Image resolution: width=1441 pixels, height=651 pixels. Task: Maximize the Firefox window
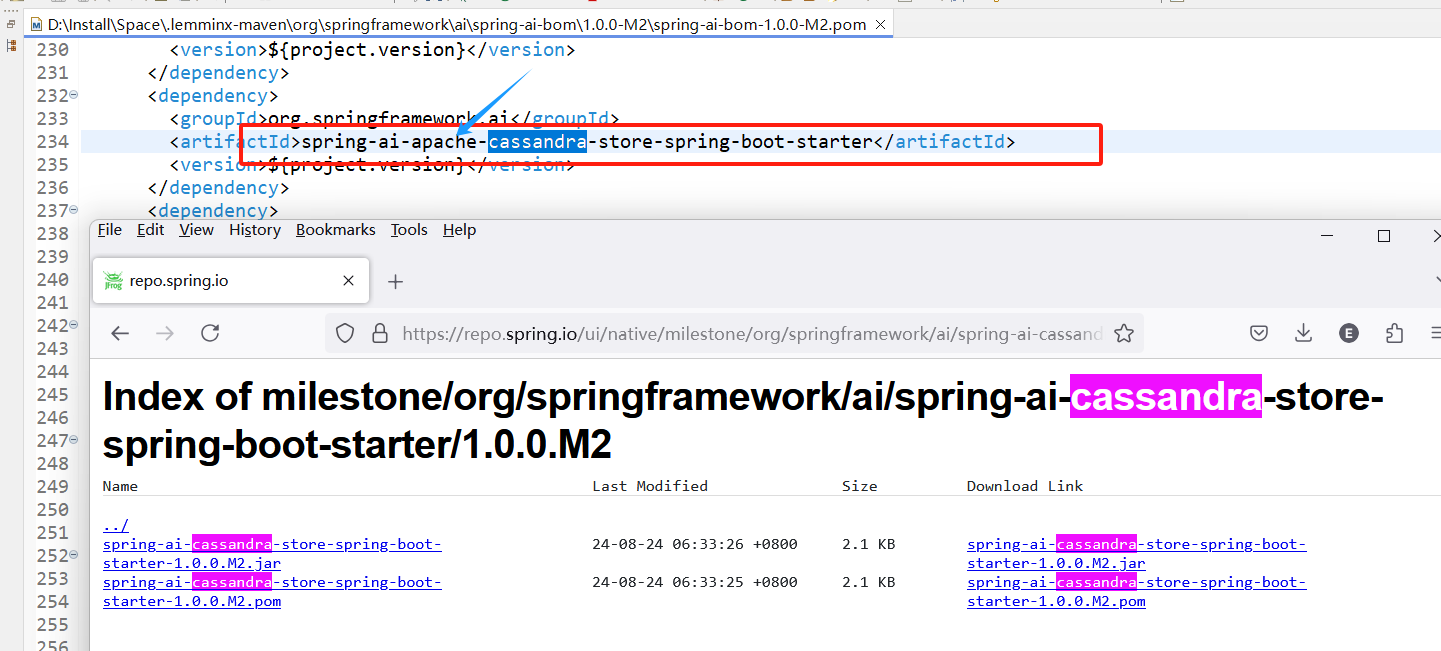(1384, 236)
